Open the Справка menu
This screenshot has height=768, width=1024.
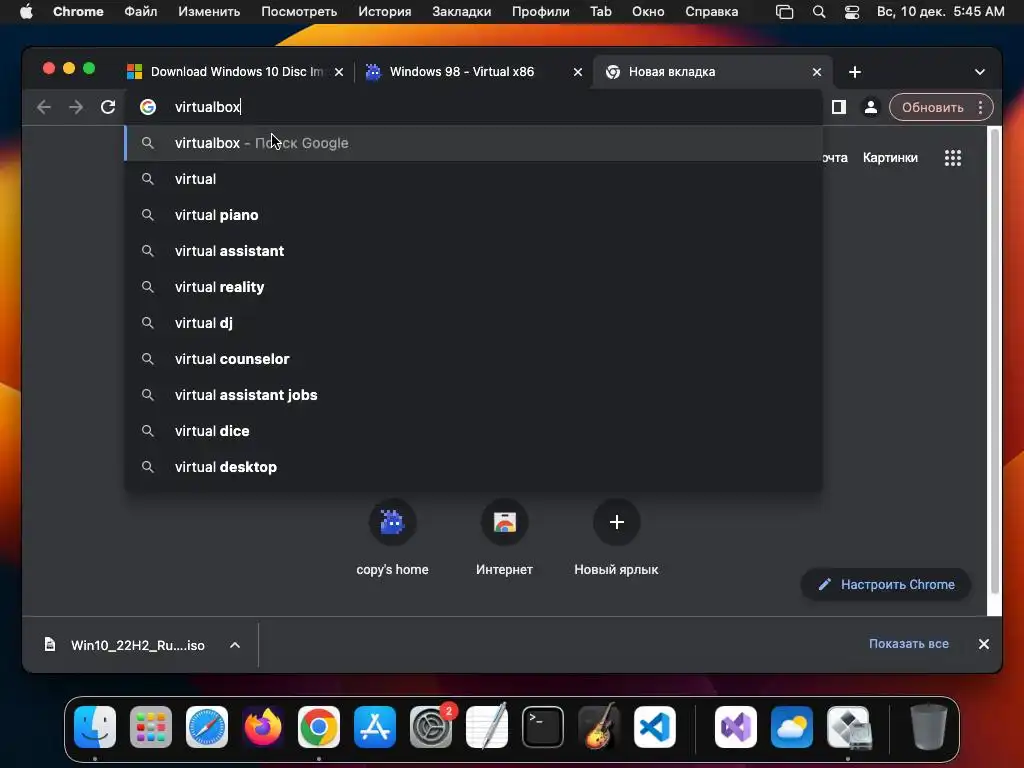click(x=711, y=12)
